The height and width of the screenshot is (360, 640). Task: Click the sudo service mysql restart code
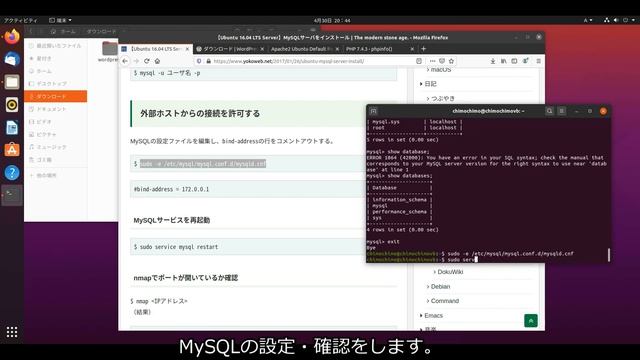[179, 247]
